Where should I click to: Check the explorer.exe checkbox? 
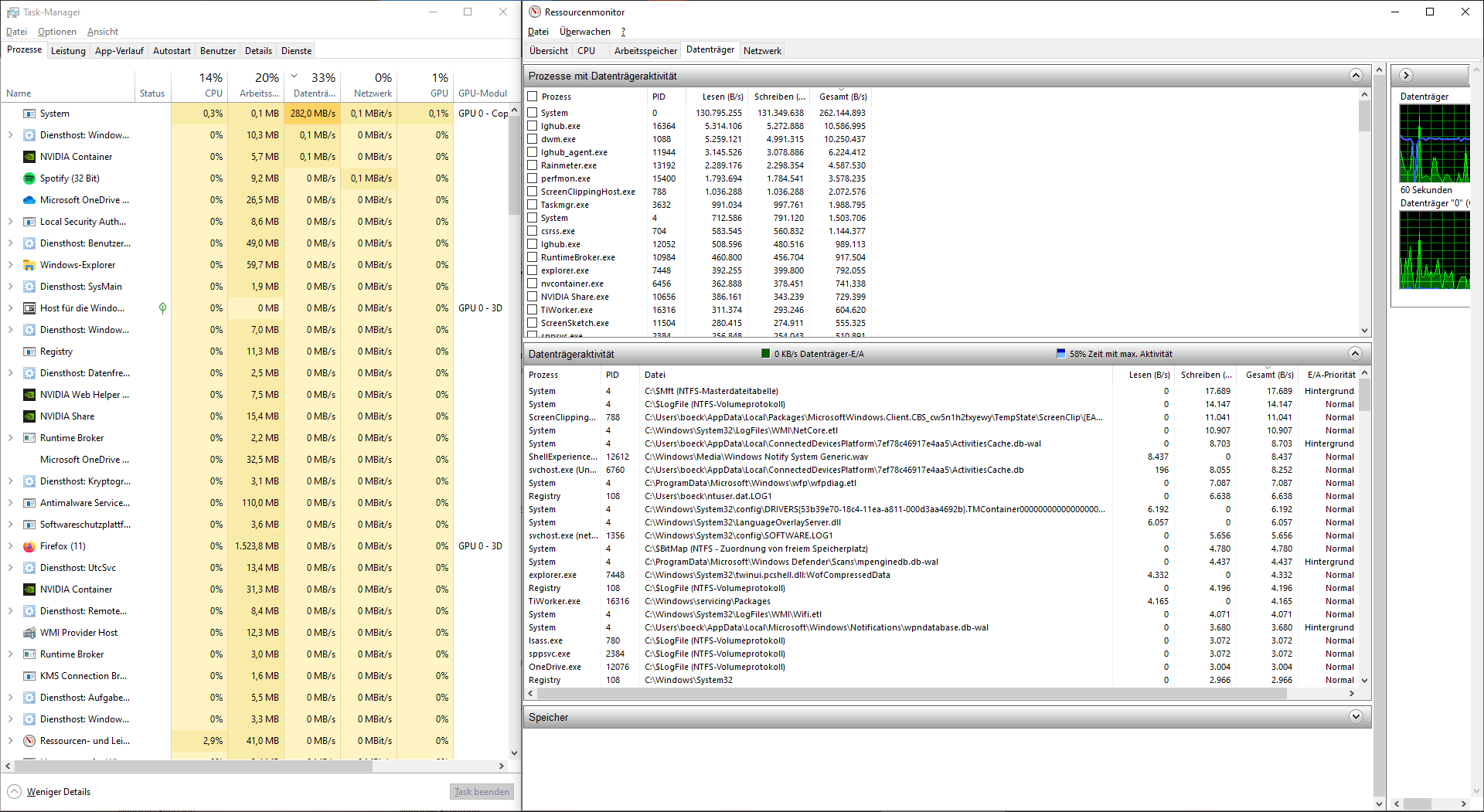(533, 270)
